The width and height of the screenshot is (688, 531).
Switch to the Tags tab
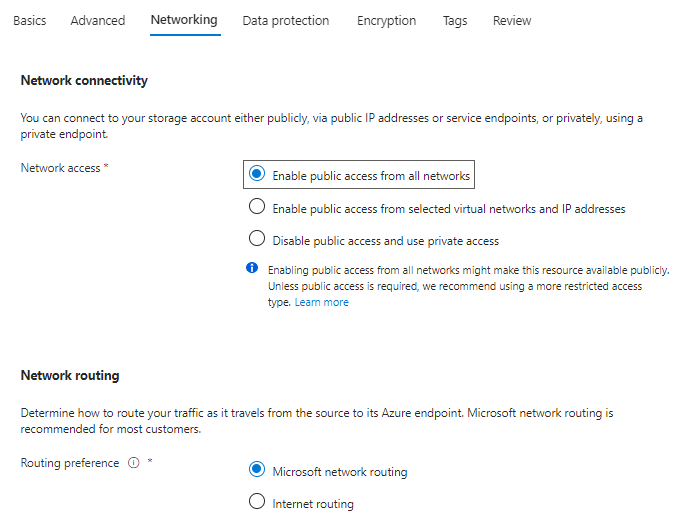point(455,21)
